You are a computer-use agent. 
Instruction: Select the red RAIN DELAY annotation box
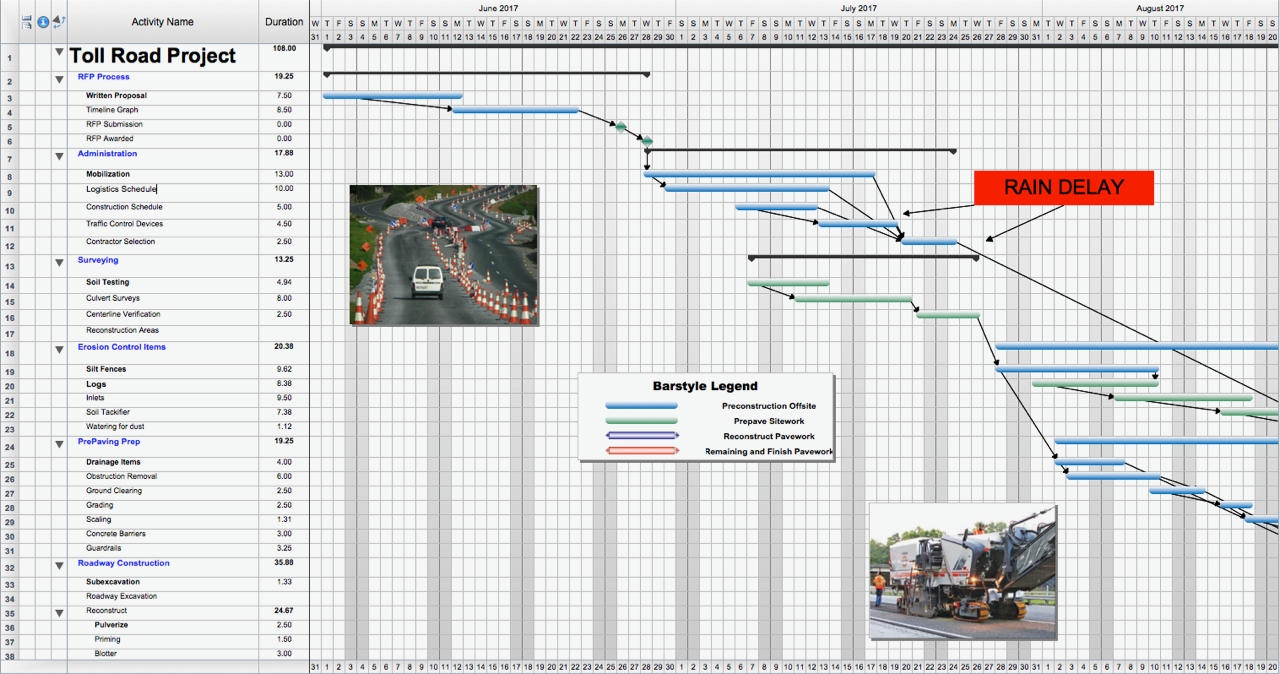pos(1063,188)
